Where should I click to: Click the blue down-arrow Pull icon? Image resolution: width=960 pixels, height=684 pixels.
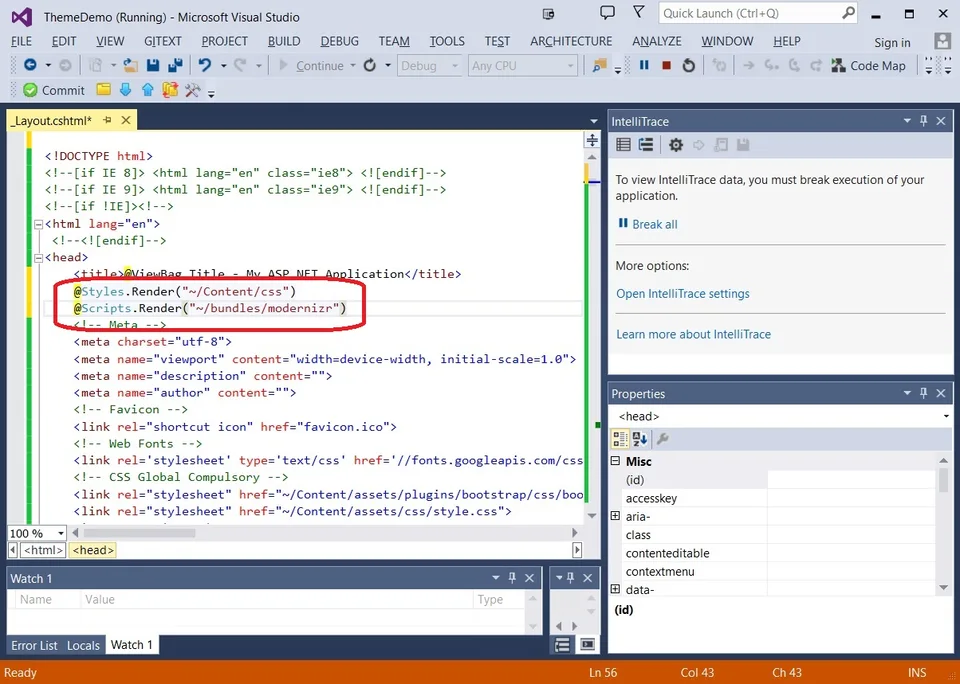click(x=126, y=90)
